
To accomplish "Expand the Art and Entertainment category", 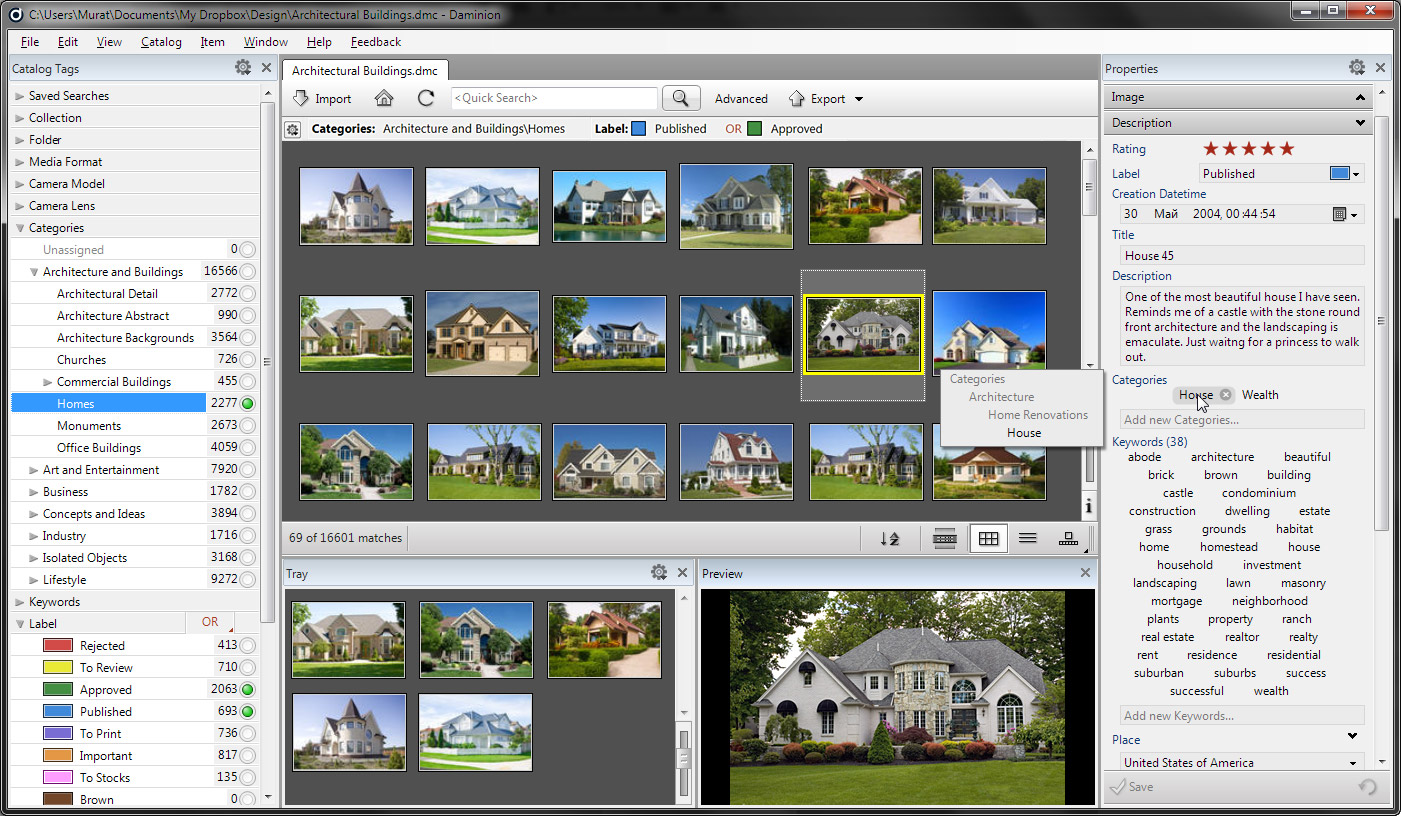I will pos(34,470).
